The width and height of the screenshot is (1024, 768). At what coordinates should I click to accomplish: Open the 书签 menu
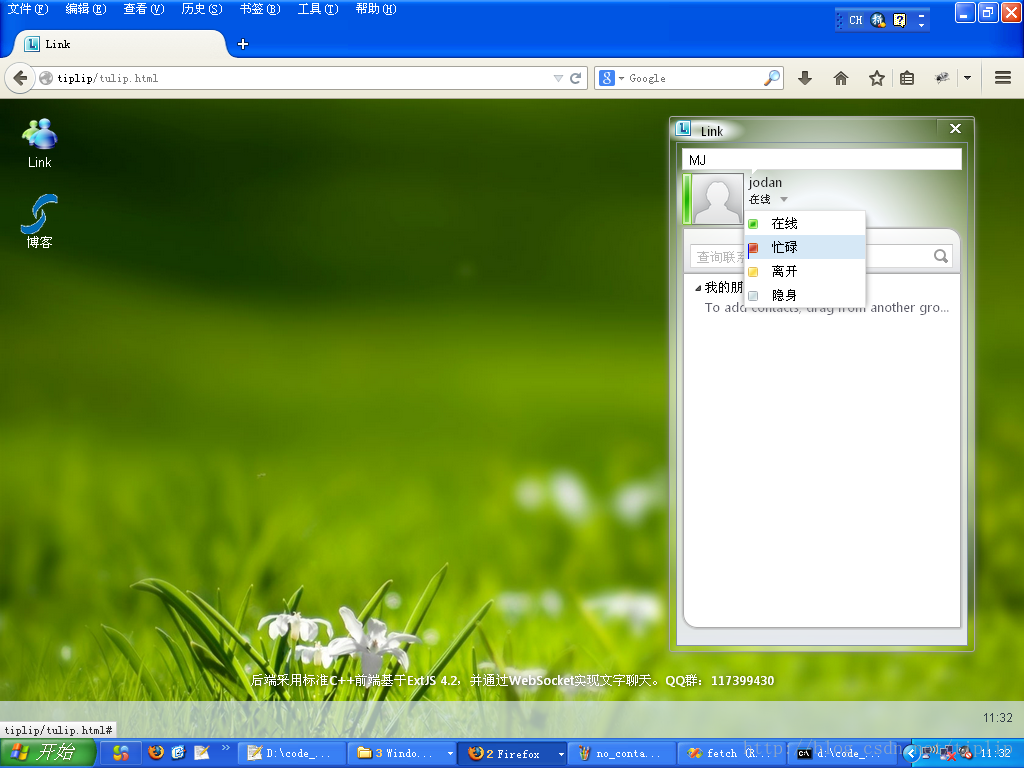pos(260,9)
